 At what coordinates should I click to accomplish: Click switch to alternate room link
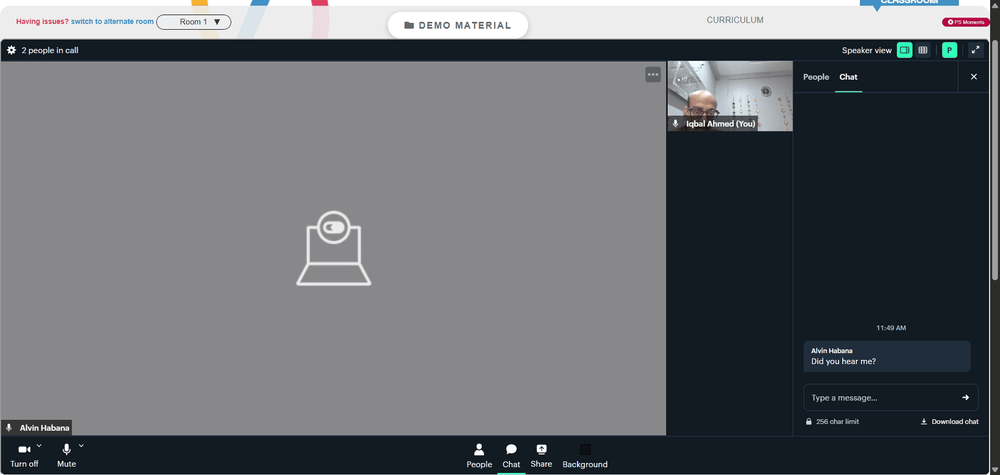pos(112,22)
